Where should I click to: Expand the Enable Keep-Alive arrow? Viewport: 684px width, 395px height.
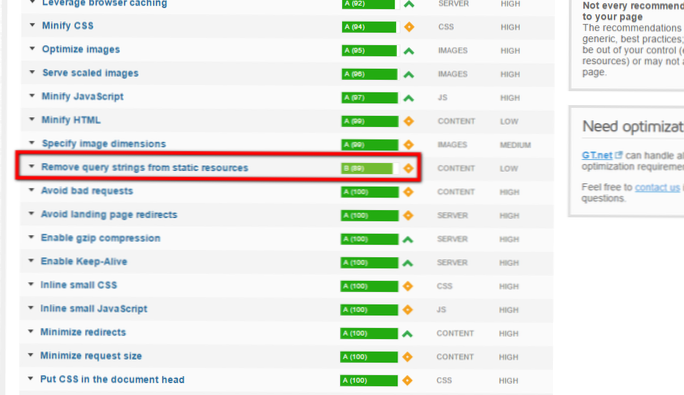[x=31, y=261]
